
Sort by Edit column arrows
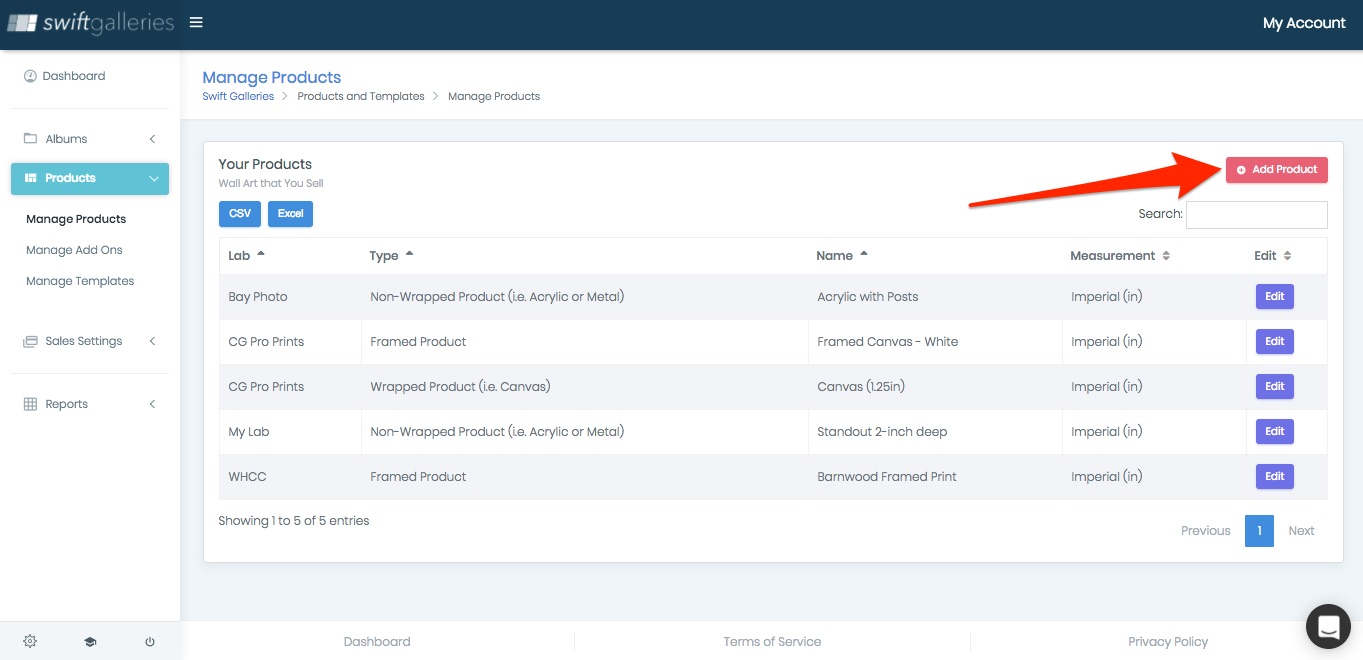tap(1287, 256)
